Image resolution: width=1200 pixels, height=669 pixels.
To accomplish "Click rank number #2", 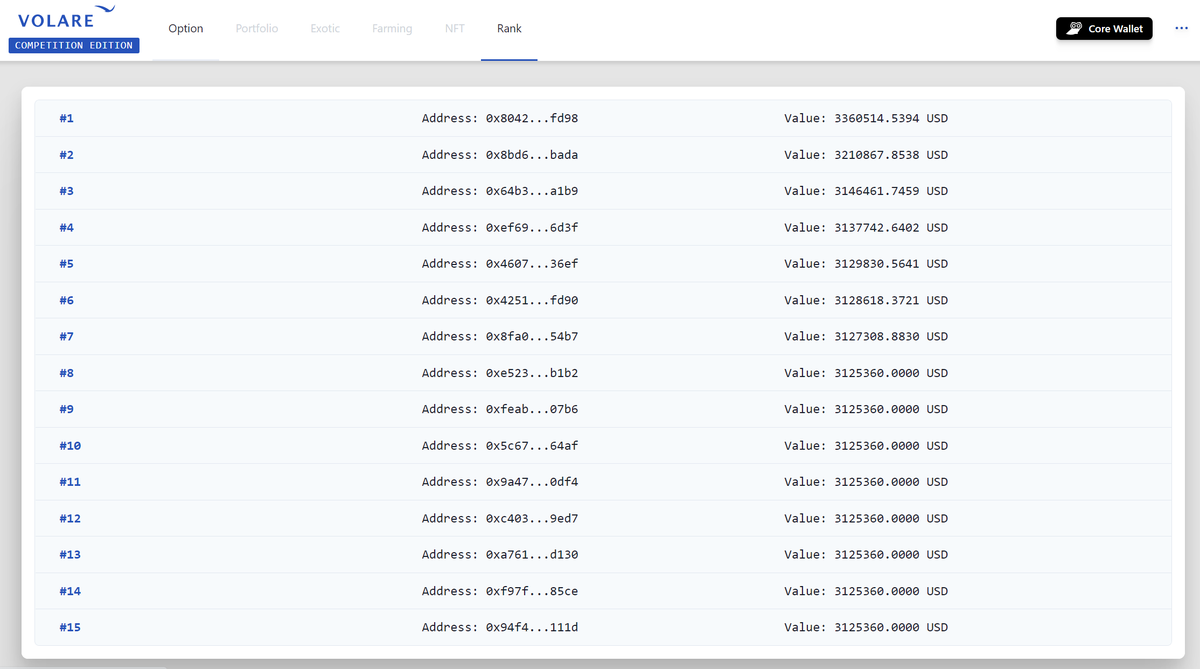I will point(67,155).
